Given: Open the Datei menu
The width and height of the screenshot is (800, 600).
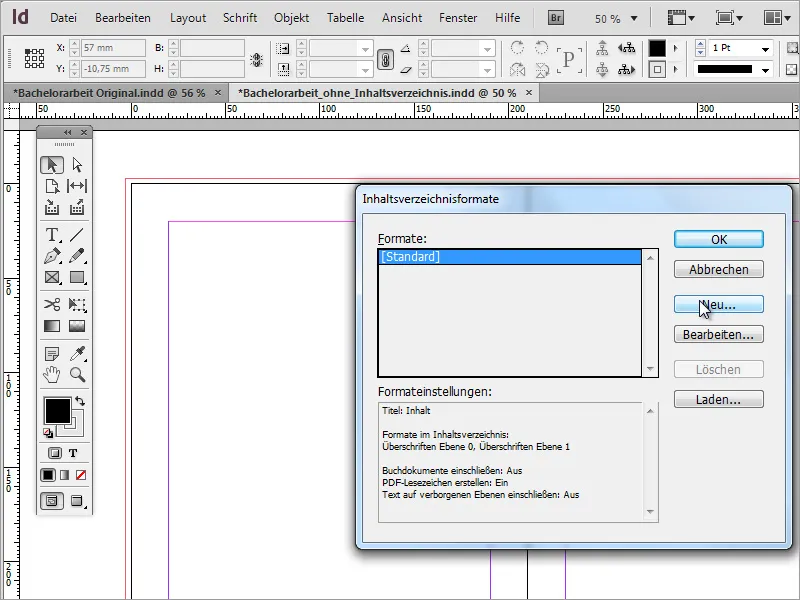Looking at the screenshot, I should coord(63,18).
